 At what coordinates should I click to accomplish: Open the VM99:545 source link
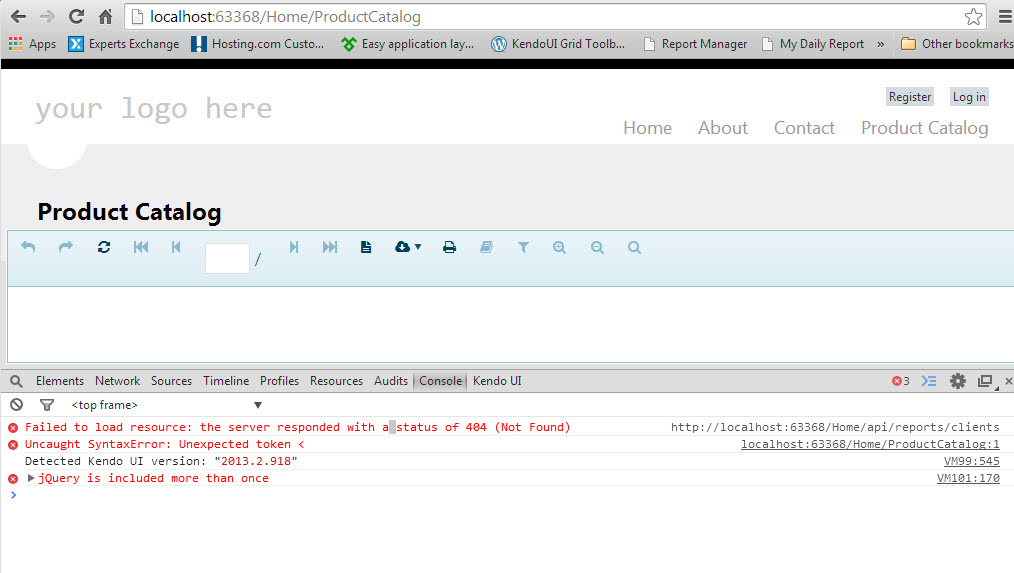click(x=971, y=461)
